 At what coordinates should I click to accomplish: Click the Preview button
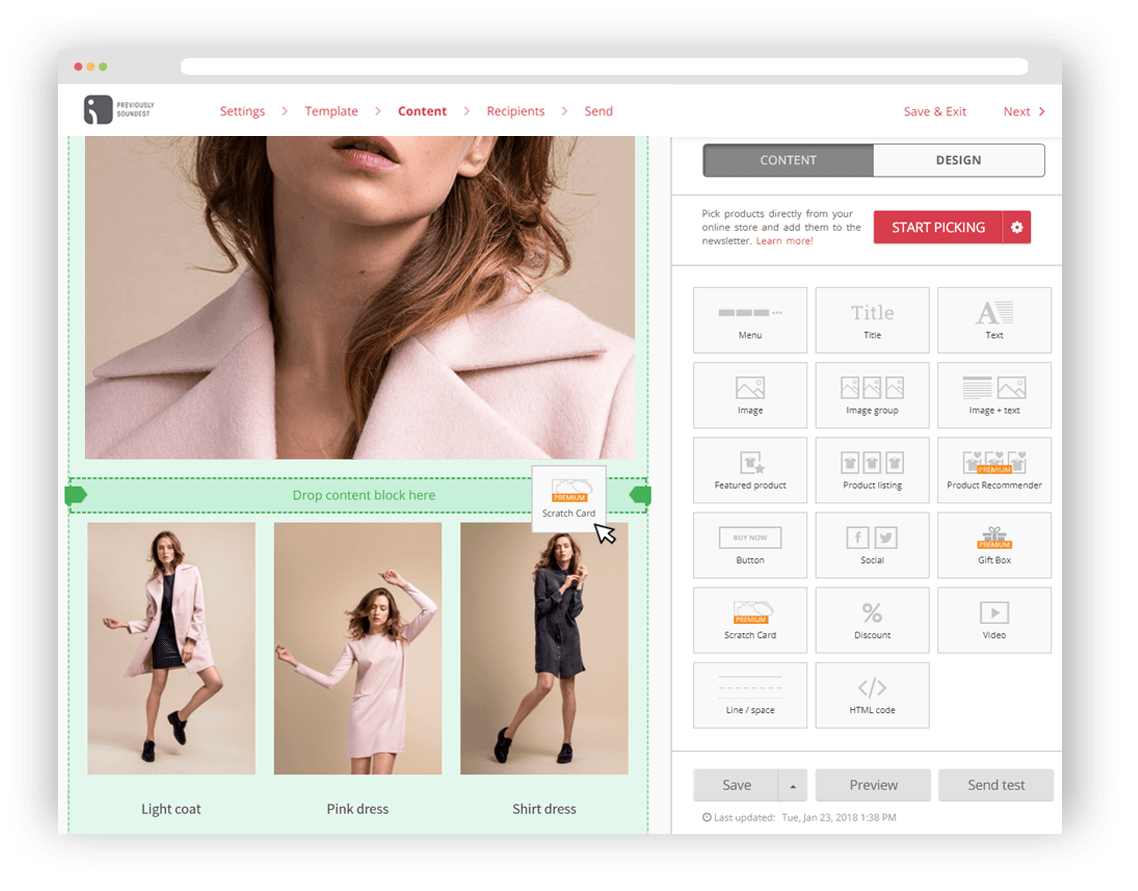pos(873,785)
